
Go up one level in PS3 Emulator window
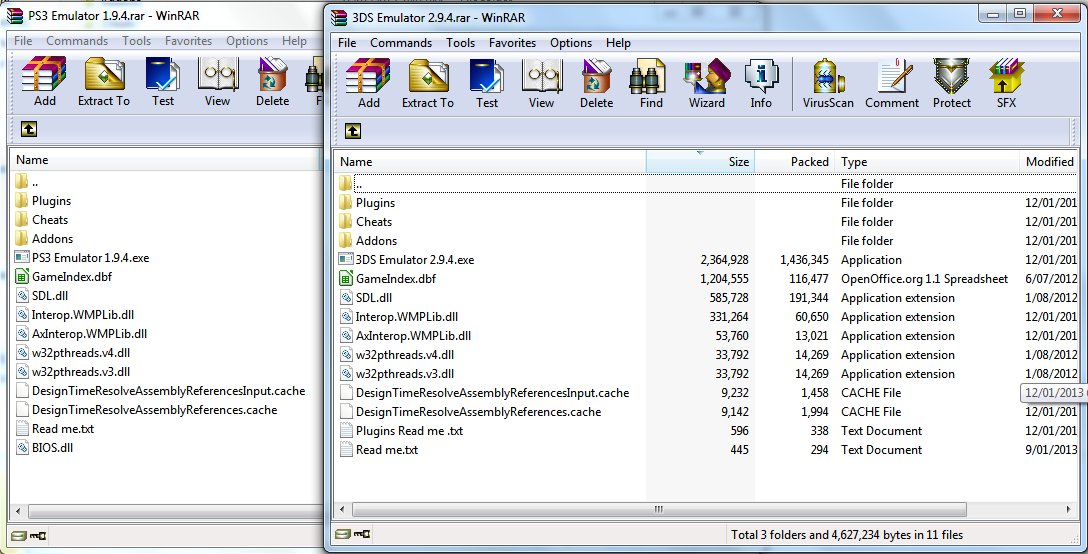(28, 128)
